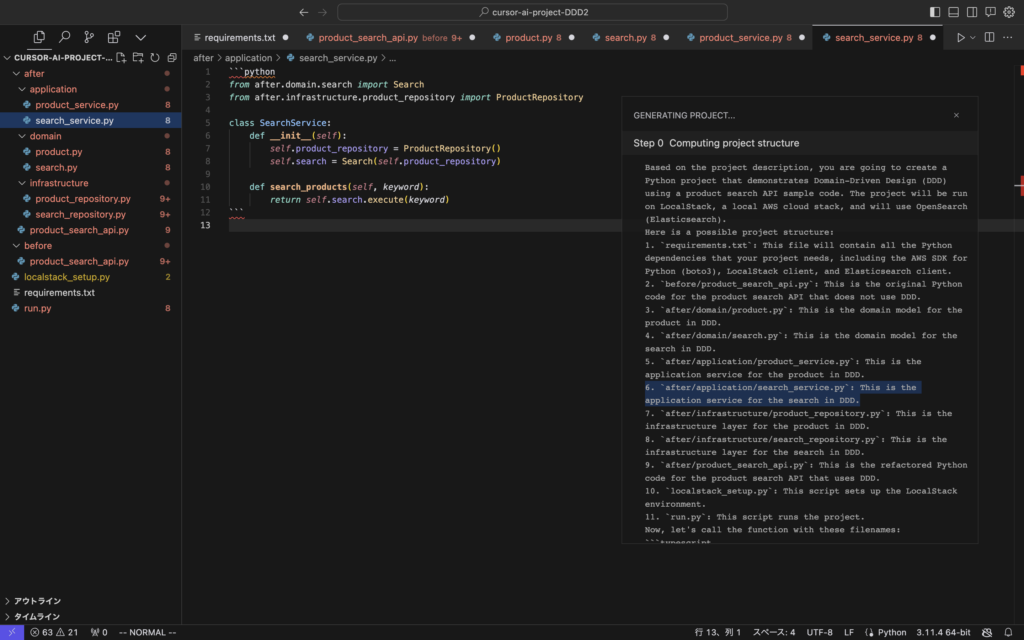Collapse the CURSOR-AI-PROJECT root folder

click(x=62, y=57)
